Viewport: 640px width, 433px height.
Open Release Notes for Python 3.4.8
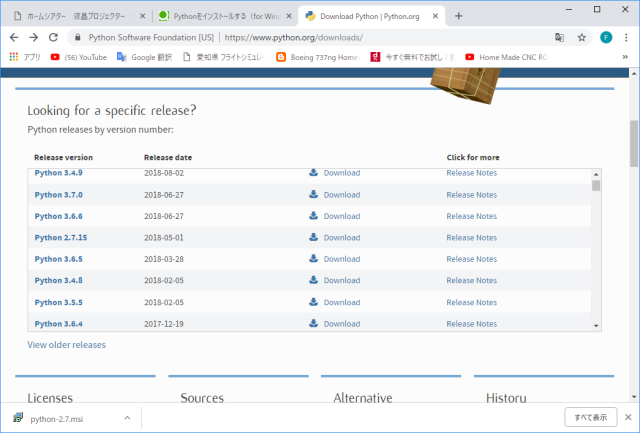(471, 280)
